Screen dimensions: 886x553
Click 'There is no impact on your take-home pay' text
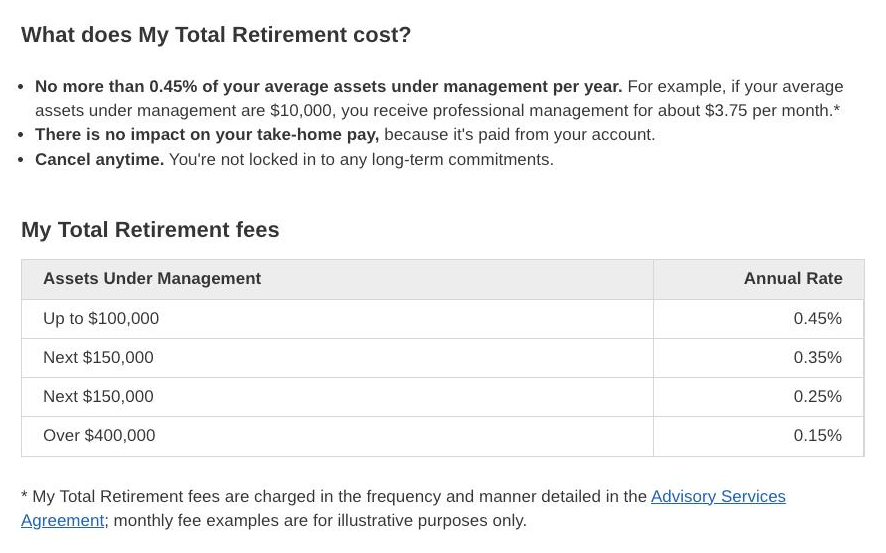206,135
